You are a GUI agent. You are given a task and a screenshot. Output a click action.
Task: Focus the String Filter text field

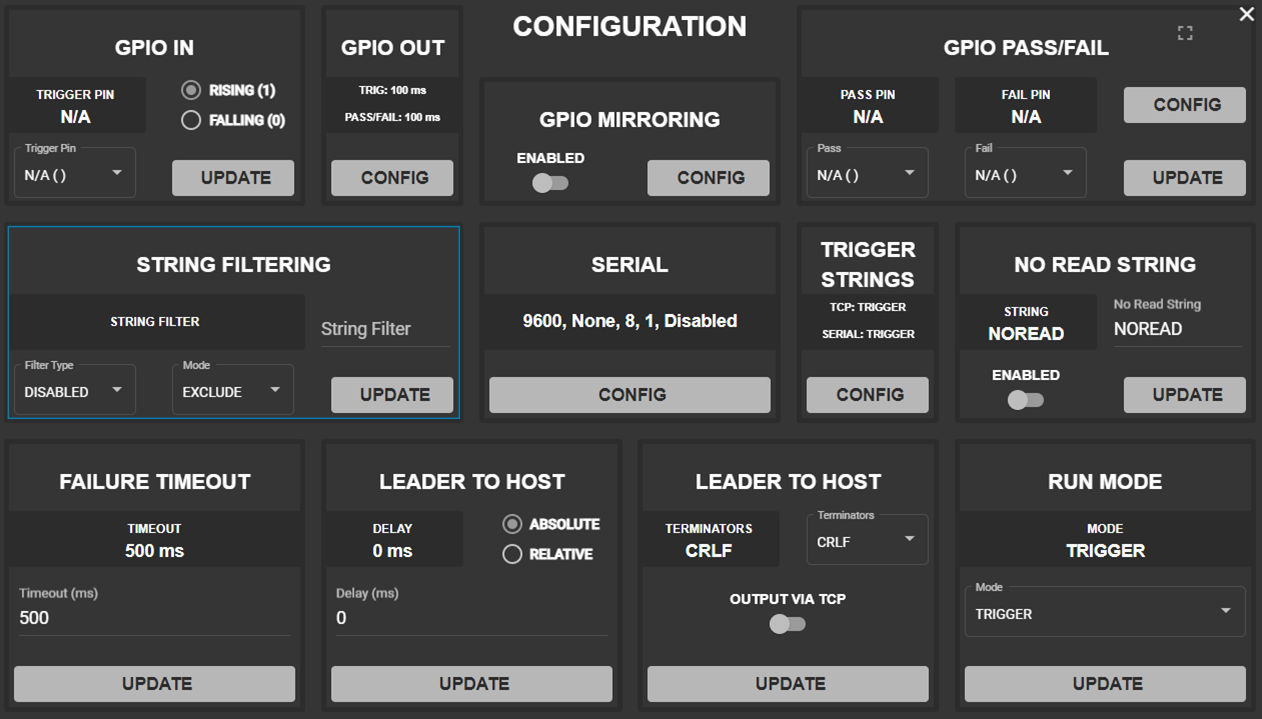point(385,329)
